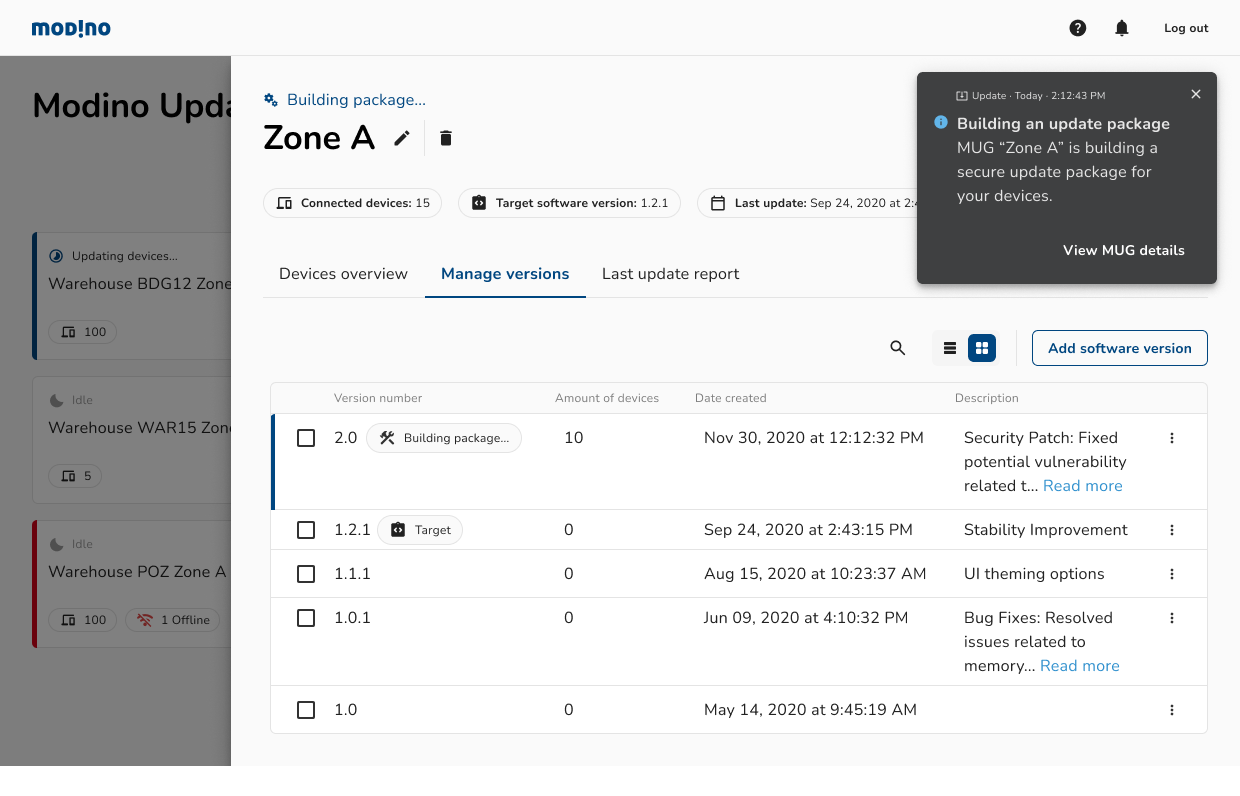Open notifications bell icon
This screenshot has height=796, width=1240.
tap(1122, 28)
